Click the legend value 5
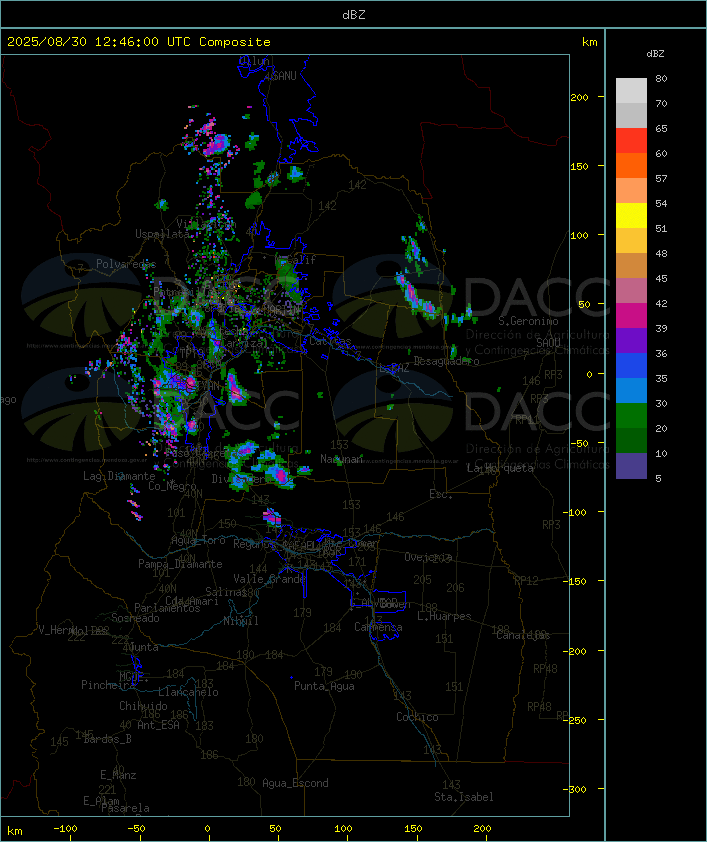The image size is (707, 842). pos(658,478)
